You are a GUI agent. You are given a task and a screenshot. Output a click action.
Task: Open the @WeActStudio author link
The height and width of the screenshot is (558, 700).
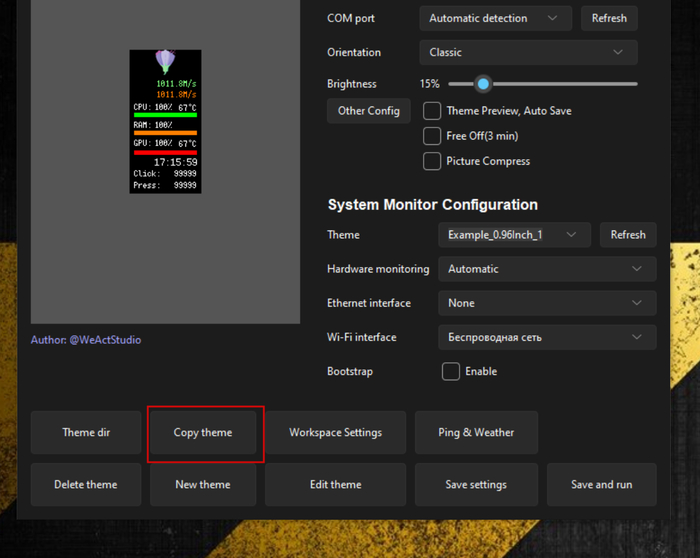click(105, 340)
